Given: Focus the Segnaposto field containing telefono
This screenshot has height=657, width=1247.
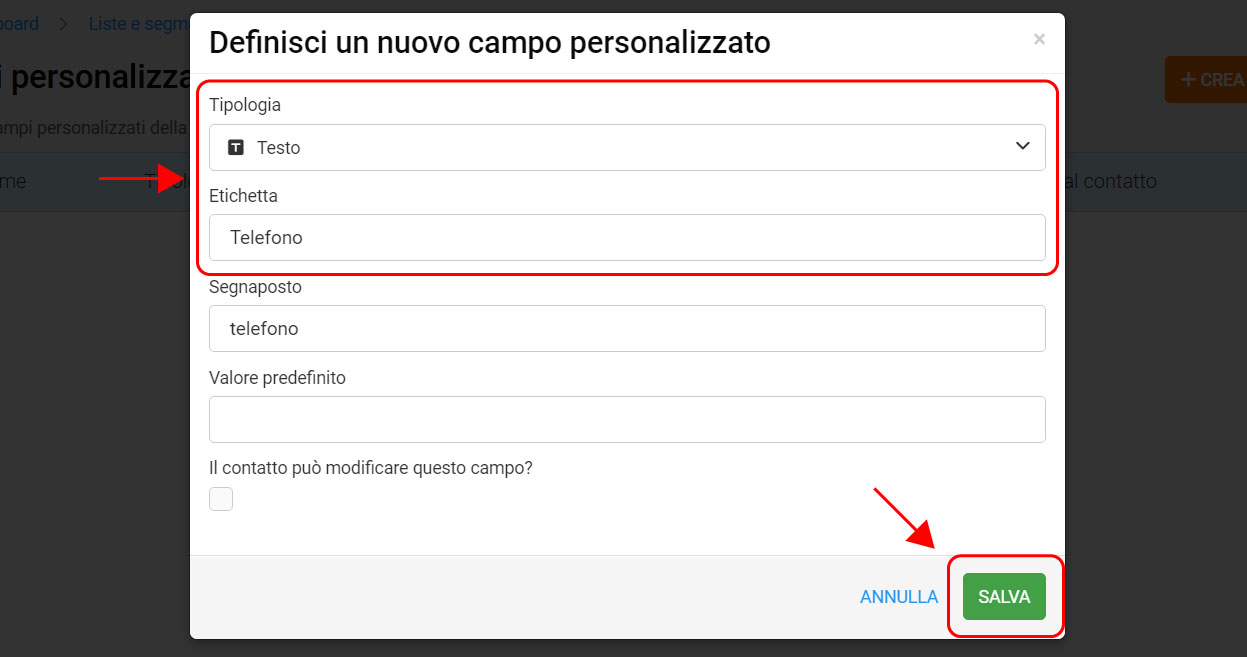Looking at the screenshot, I should click(627, 328).
